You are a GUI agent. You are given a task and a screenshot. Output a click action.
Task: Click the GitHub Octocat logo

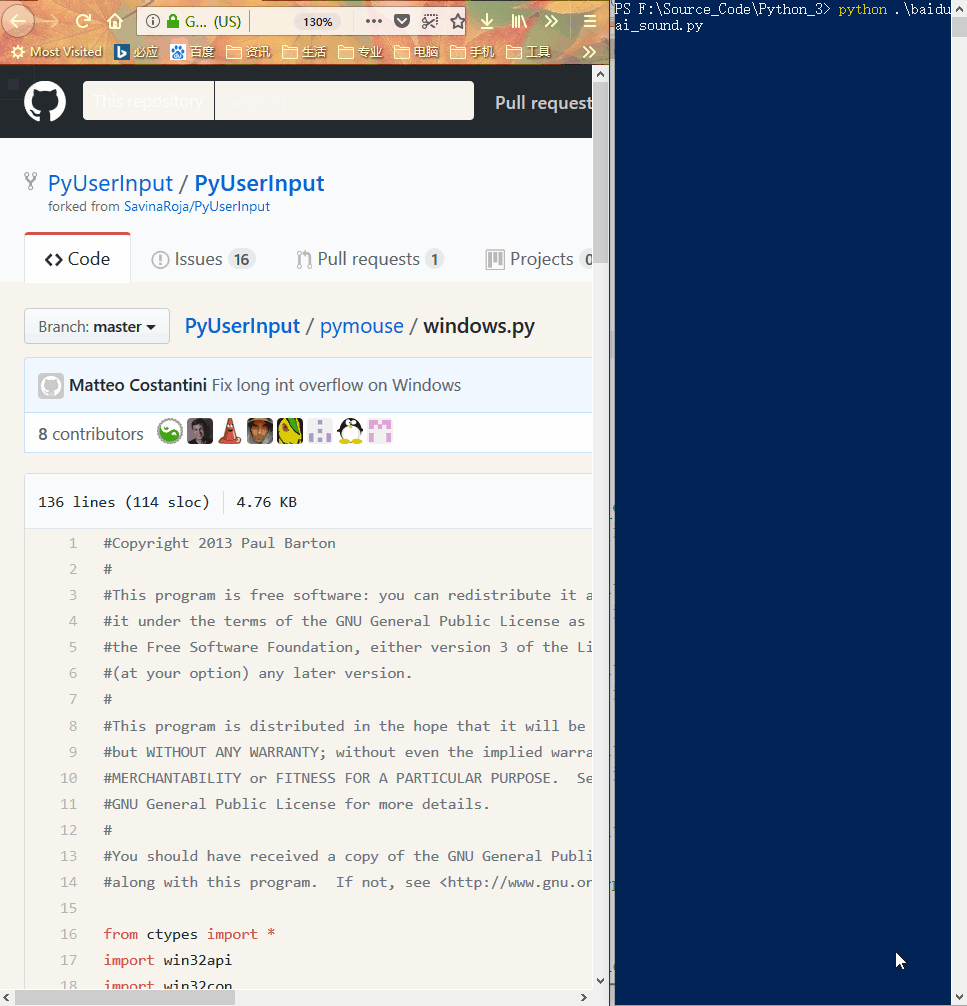[x=45, y=101]
